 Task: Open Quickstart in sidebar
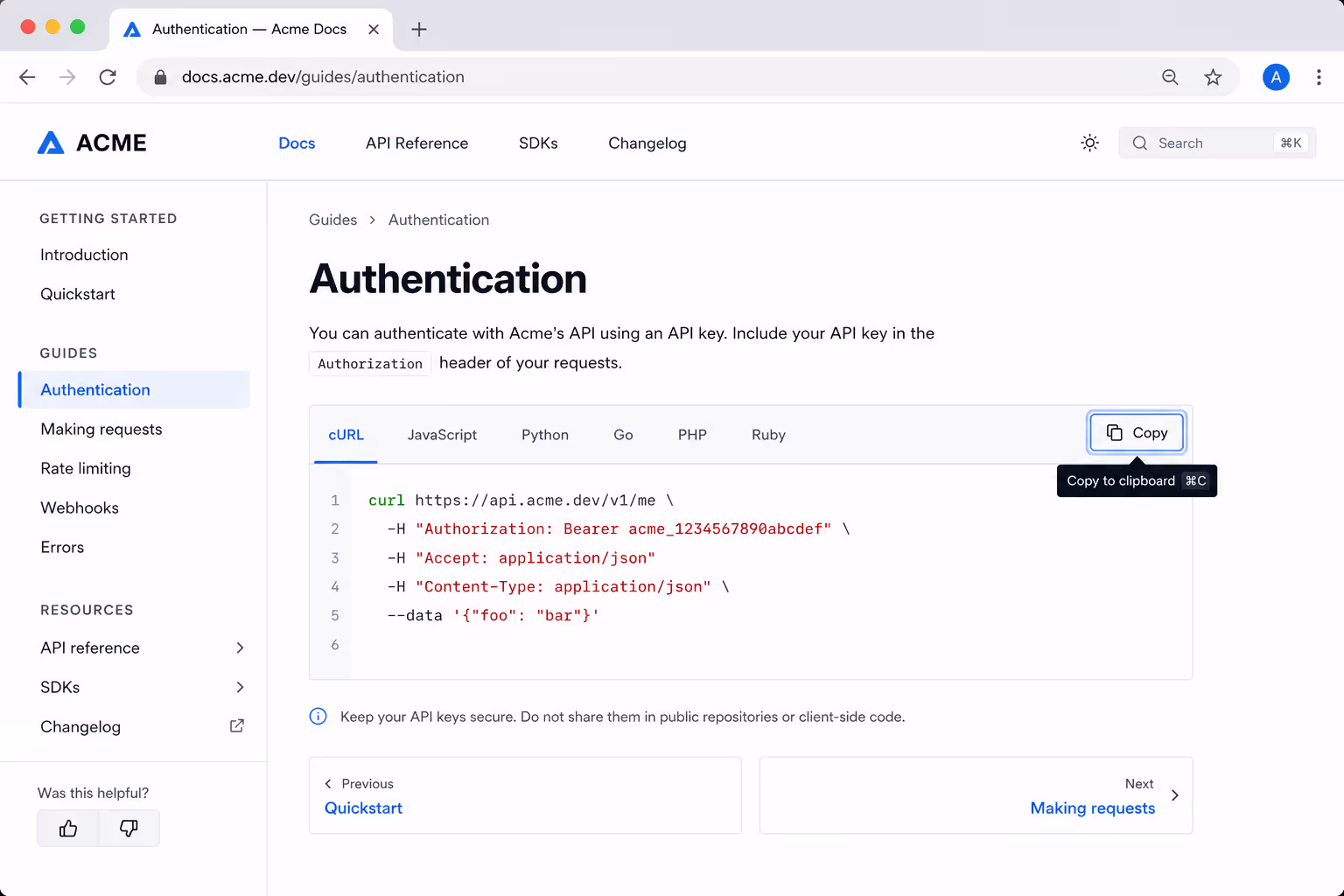click(78, 294)
